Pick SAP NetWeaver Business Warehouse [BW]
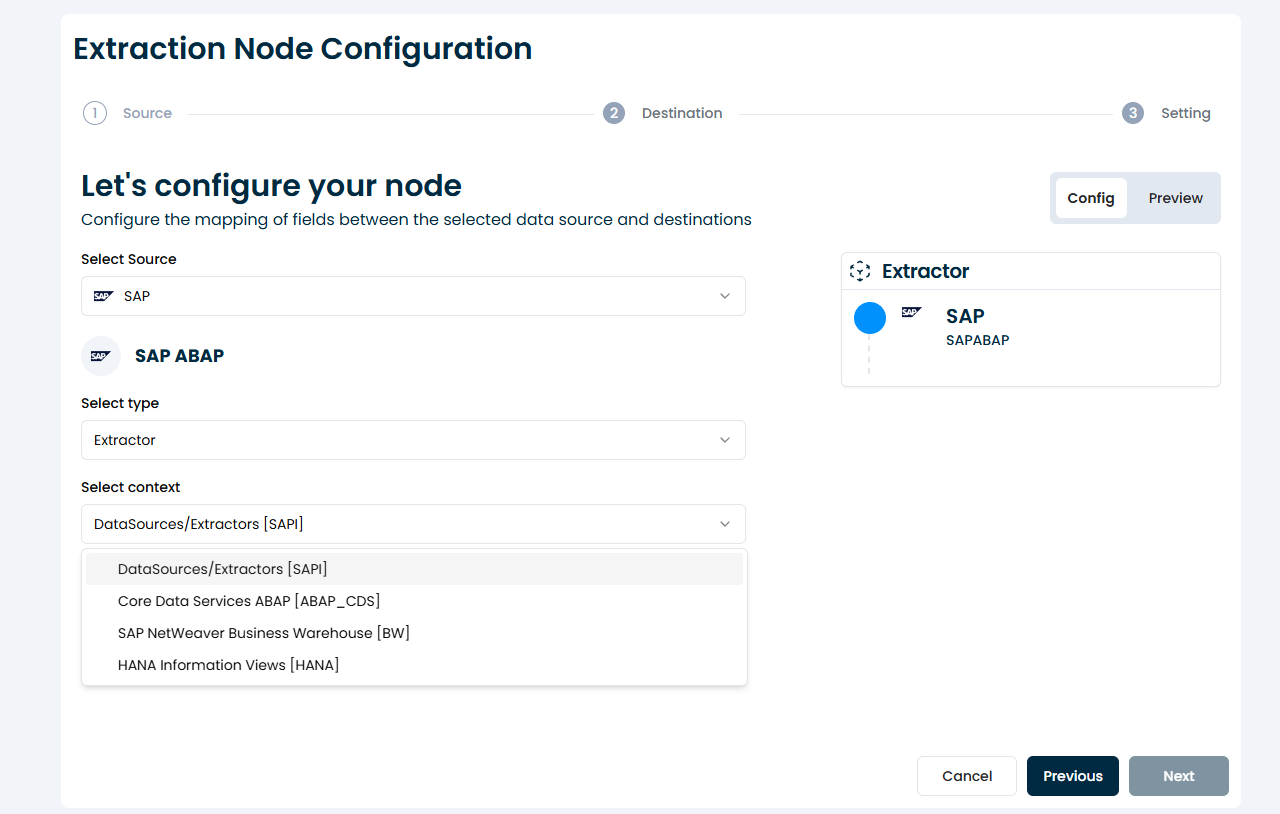 click(264, 633)
